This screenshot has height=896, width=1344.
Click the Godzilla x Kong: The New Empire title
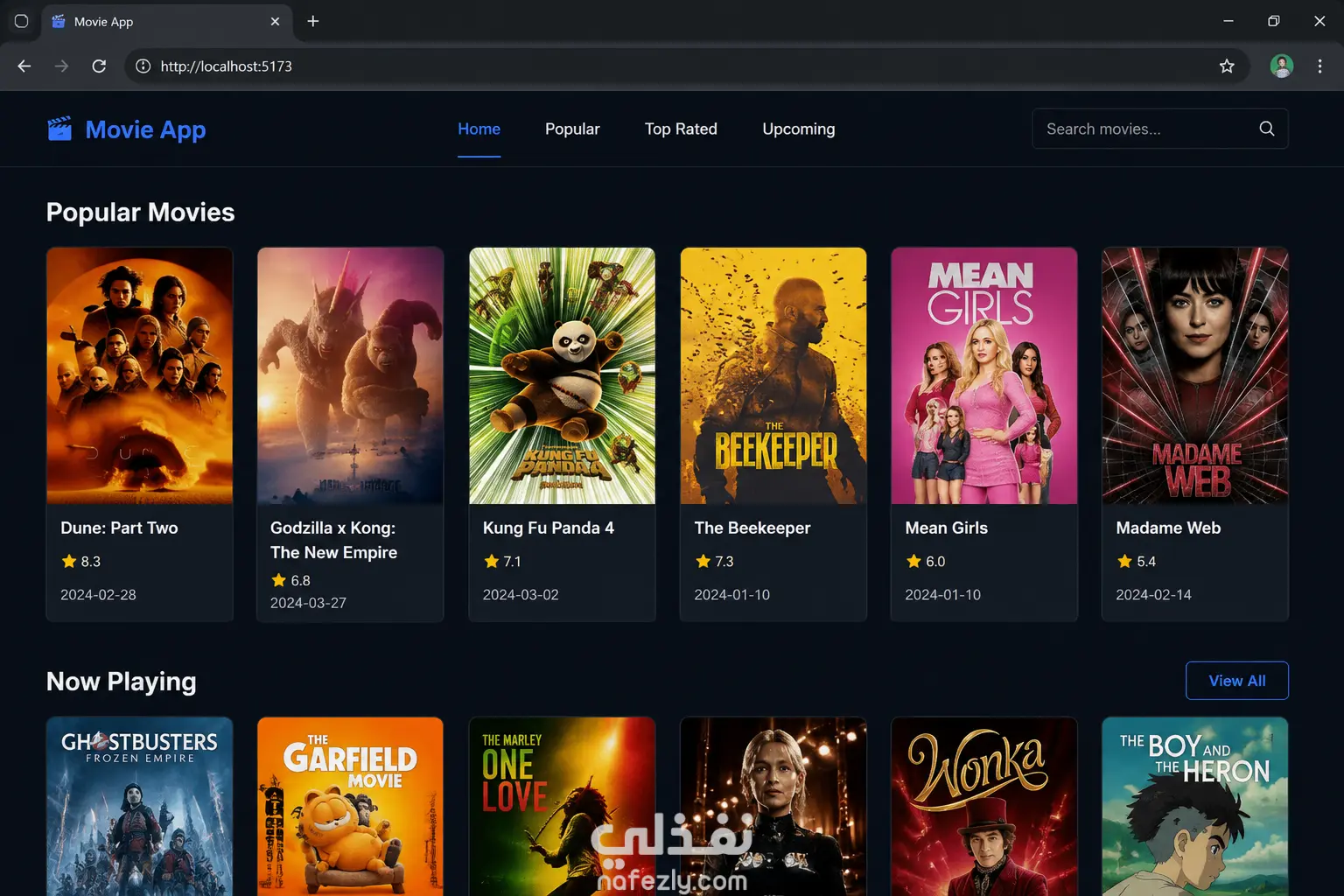point(333,540)
